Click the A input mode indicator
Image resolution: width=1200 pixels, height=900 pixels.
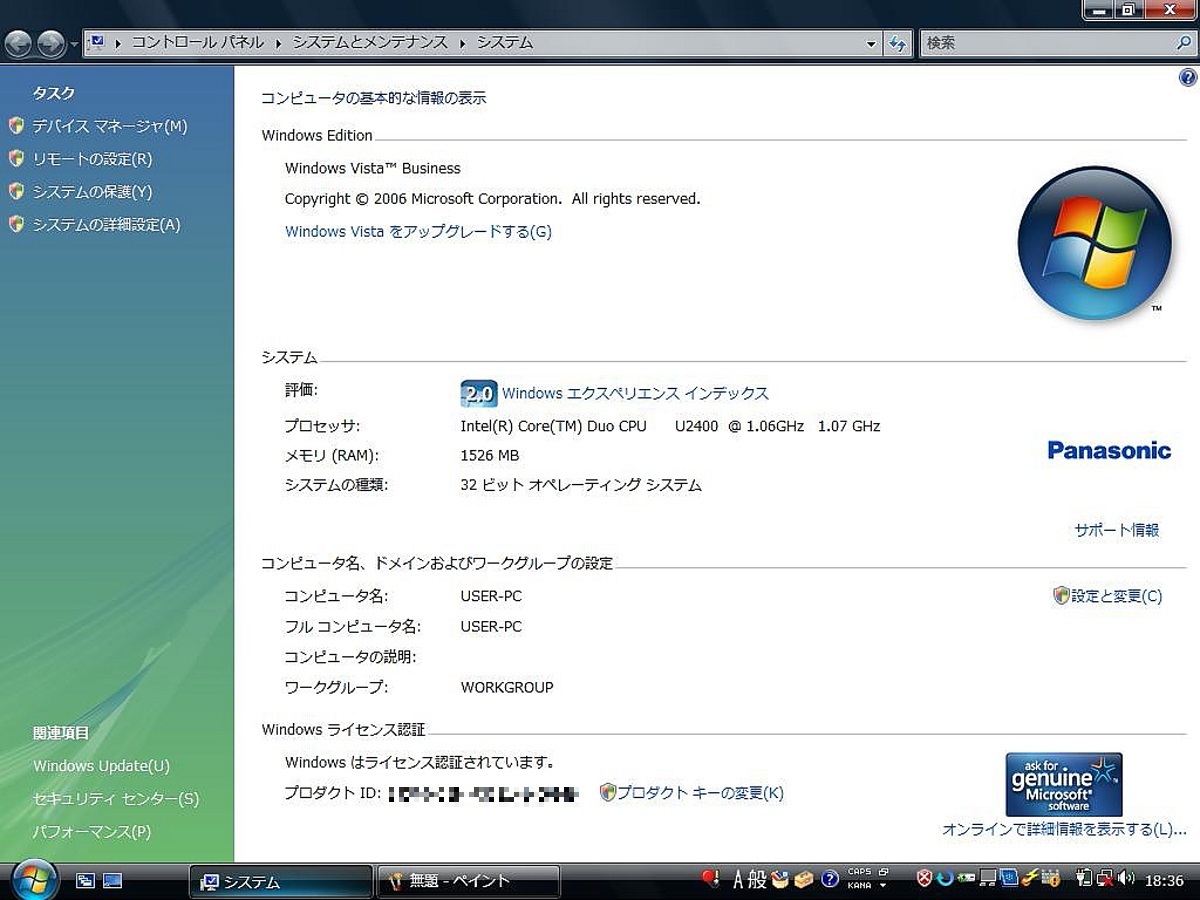[739, 879]
